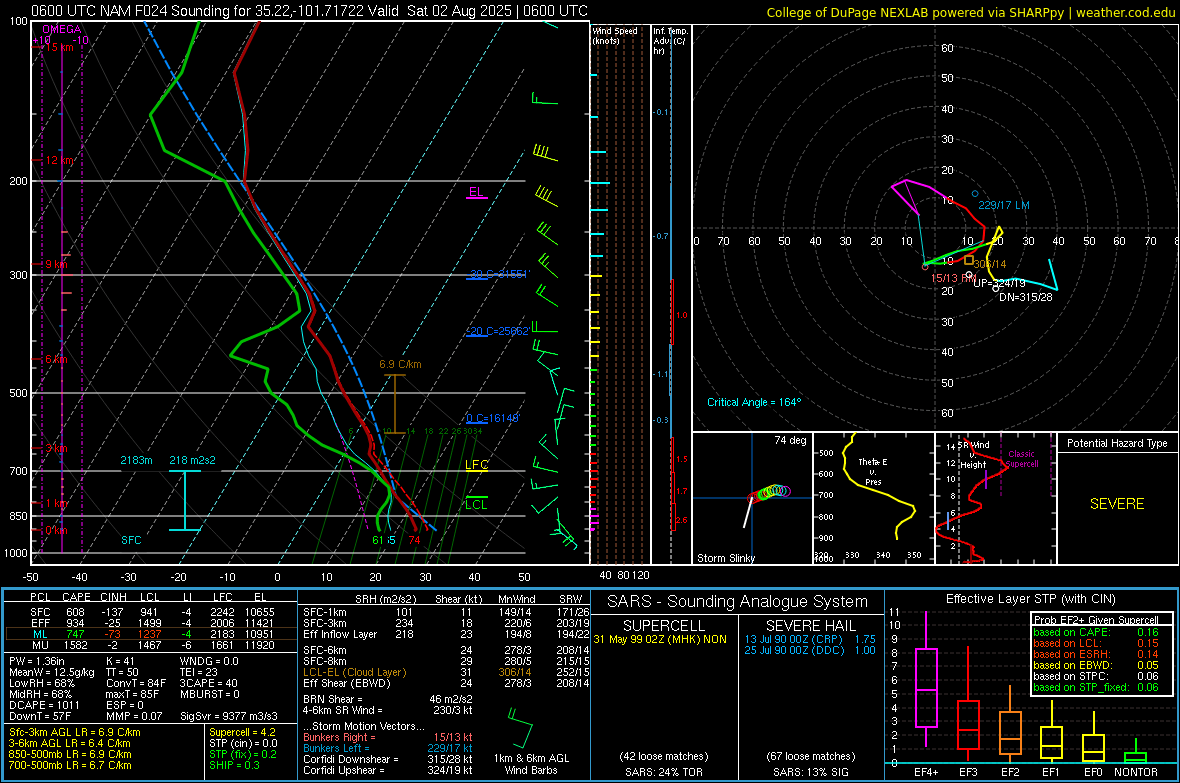This screenshot has width=1180, height=783.
Task: Click the green LCL level label
Action: (x=476, y=504)
